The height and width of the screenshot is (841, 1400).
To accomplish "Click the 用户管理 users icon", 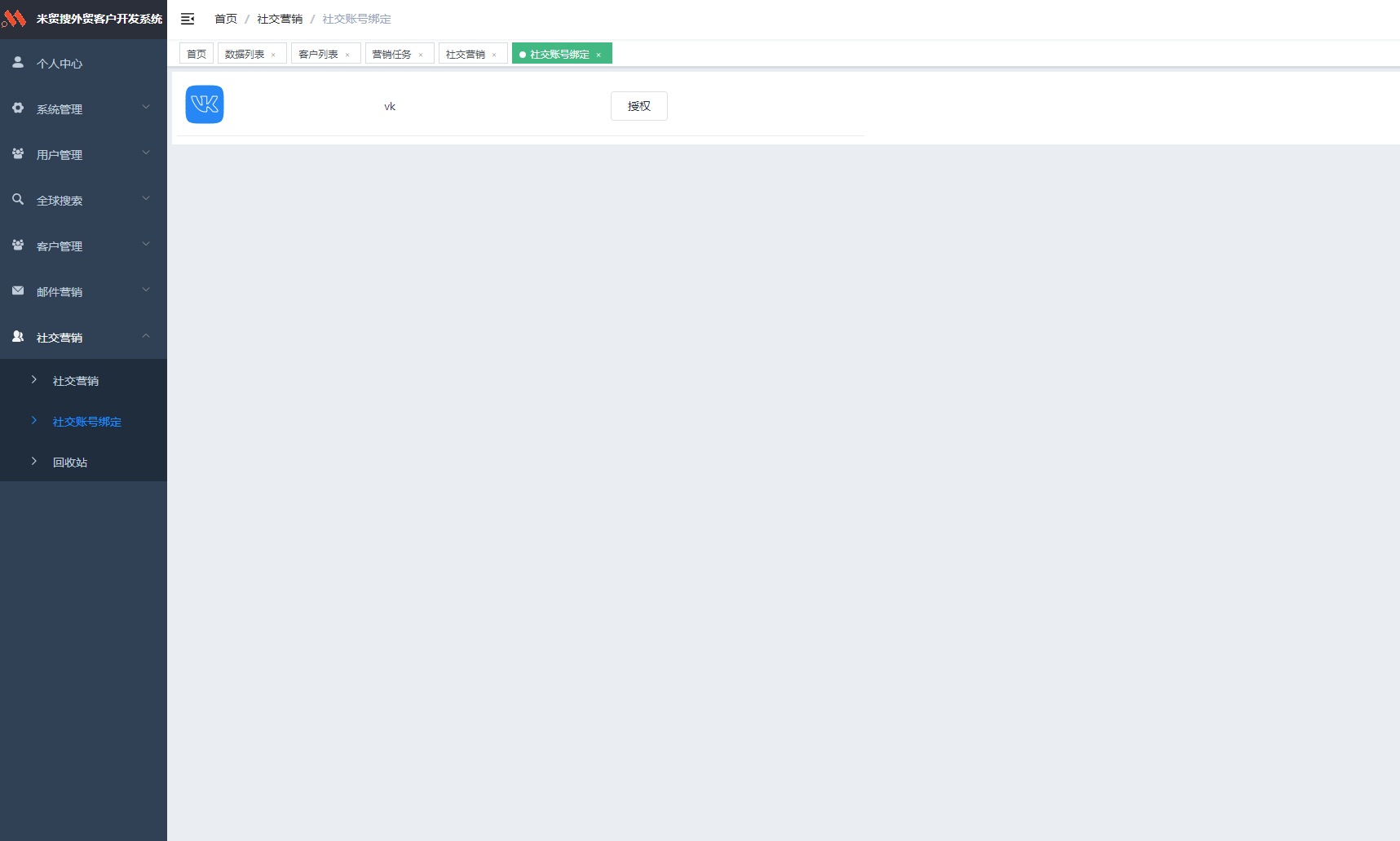I will point(18,153).
